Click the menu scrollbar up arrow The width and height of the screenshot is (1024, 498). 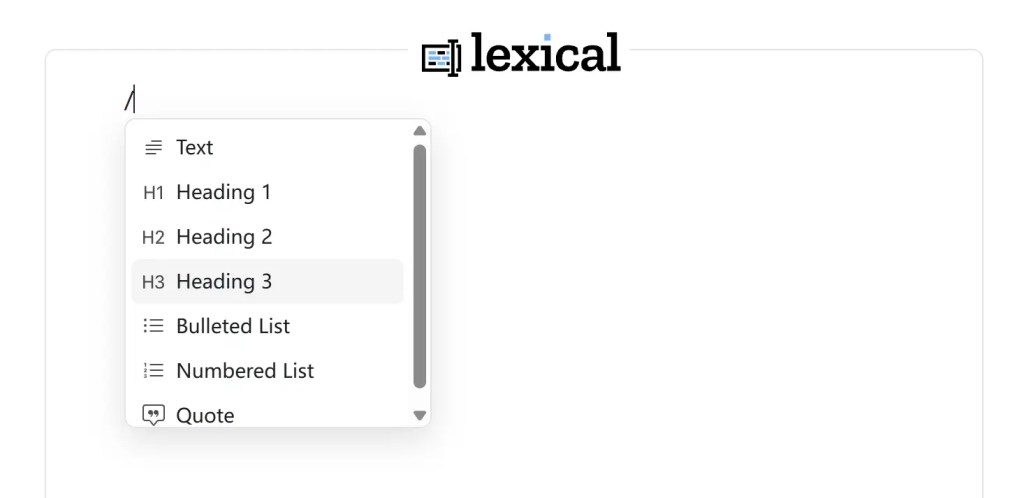[x=420, y=131]
